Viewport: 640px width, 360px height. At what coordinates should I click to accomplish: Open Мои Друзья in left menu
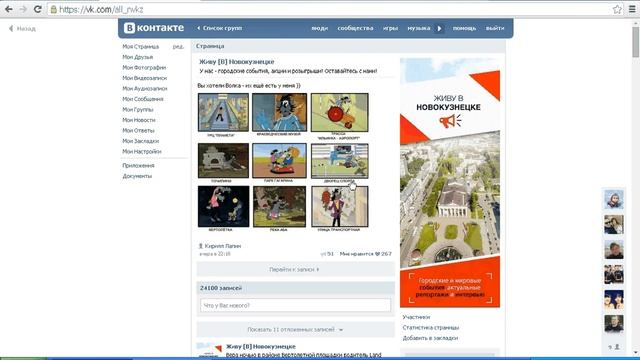coord(138,57)
